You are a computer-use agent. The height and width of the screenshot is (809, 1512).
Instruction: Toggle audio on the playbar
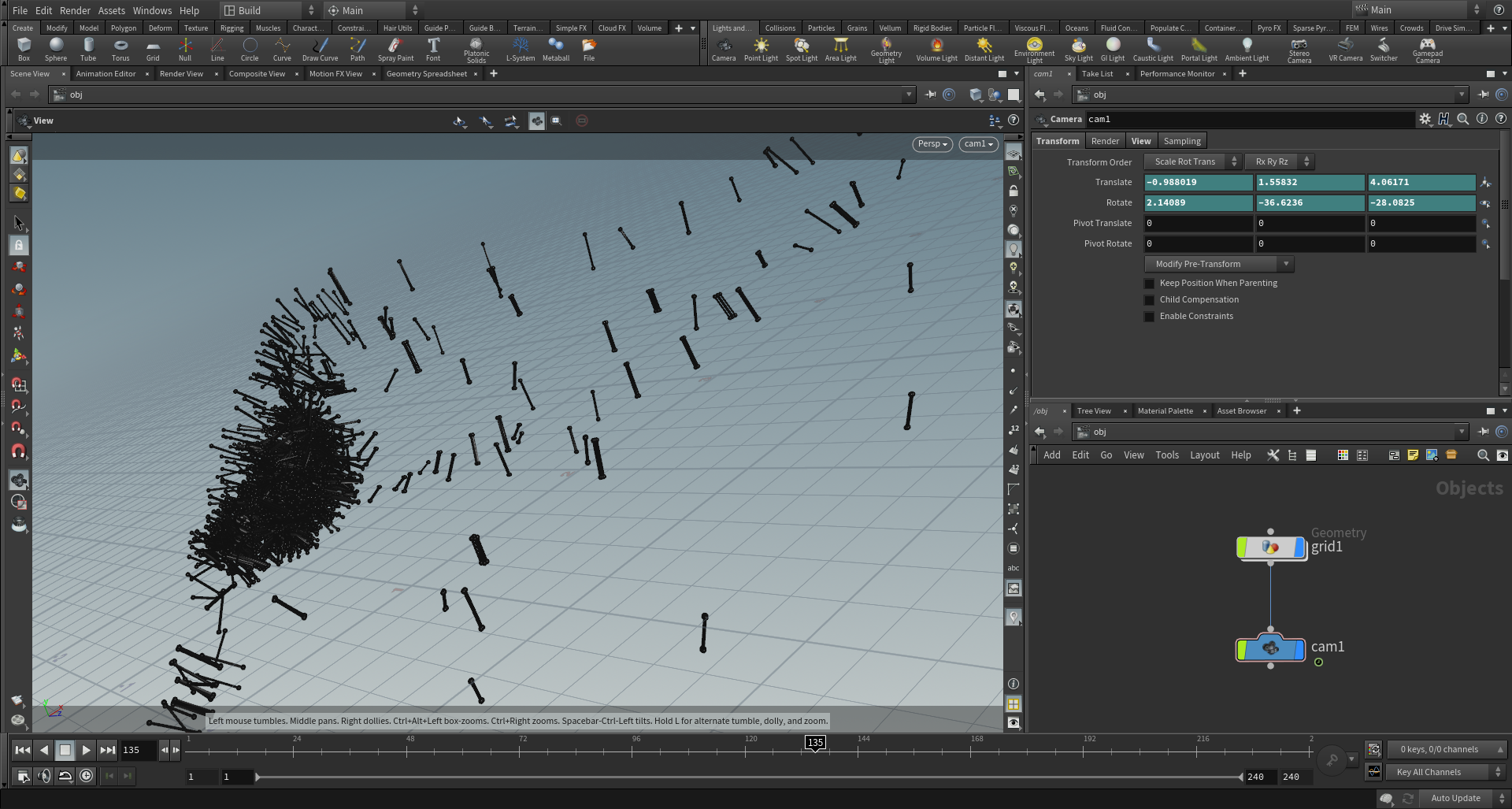pyautogui.click(x=44, y=776)
